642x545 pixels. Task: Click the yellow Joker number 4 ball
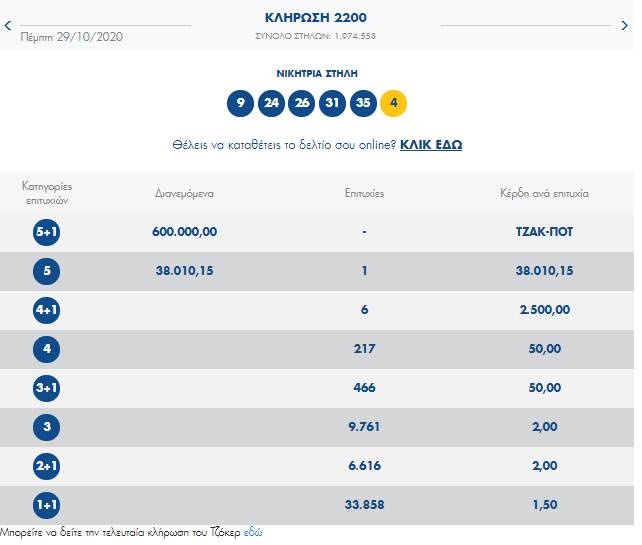coord(394,103)
